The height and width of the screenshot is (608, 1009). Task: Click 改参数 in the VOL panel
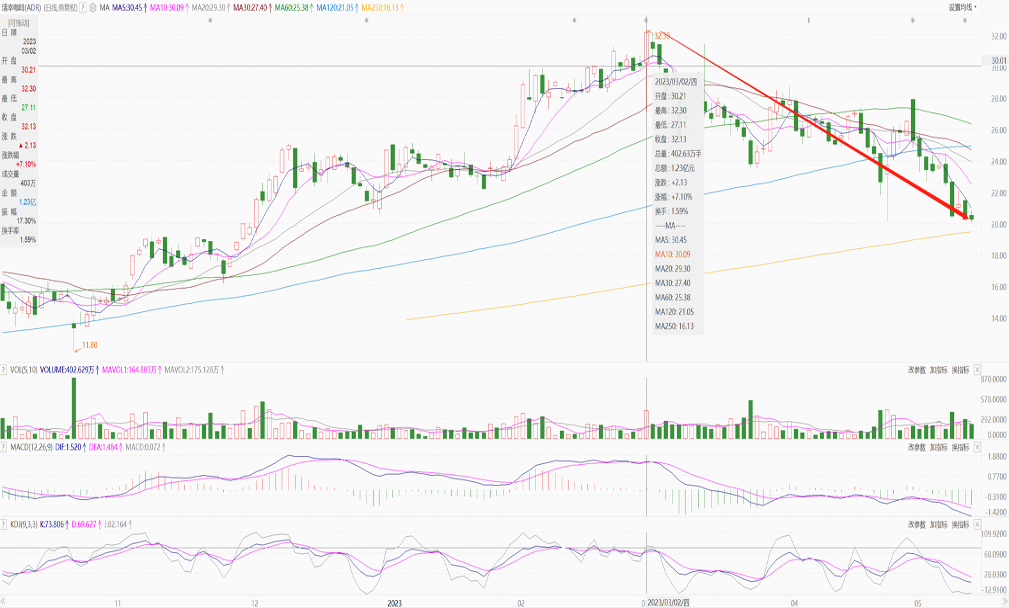916,371
